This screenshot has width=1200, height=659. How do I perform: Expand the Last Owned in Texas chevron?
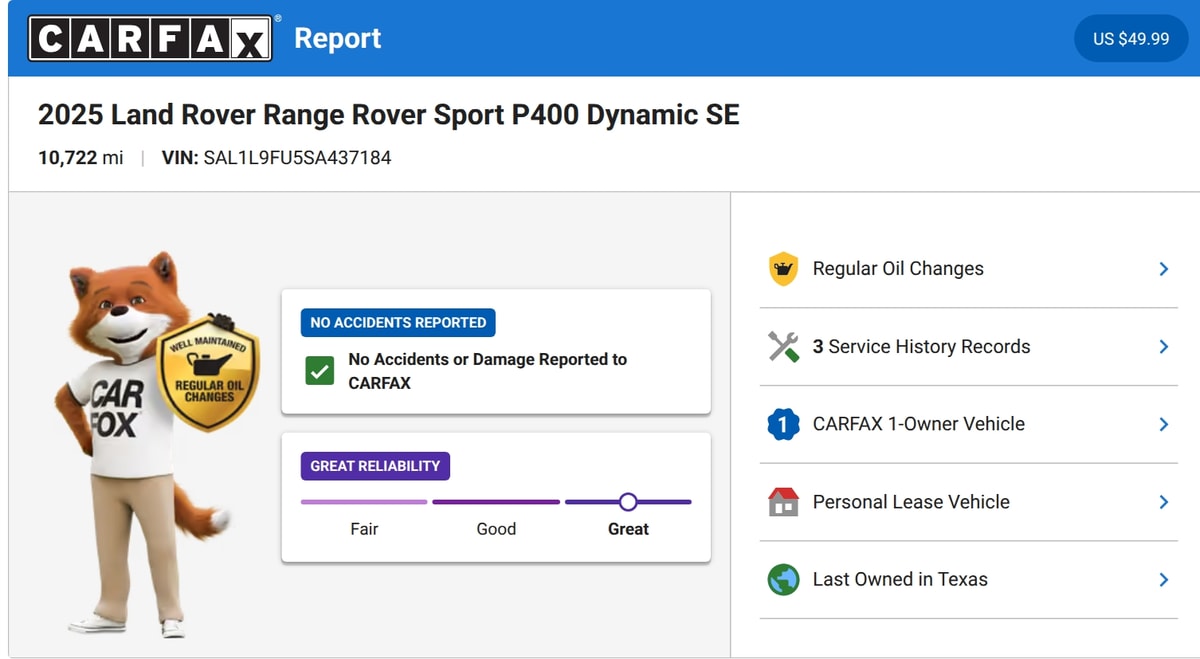1163,579
